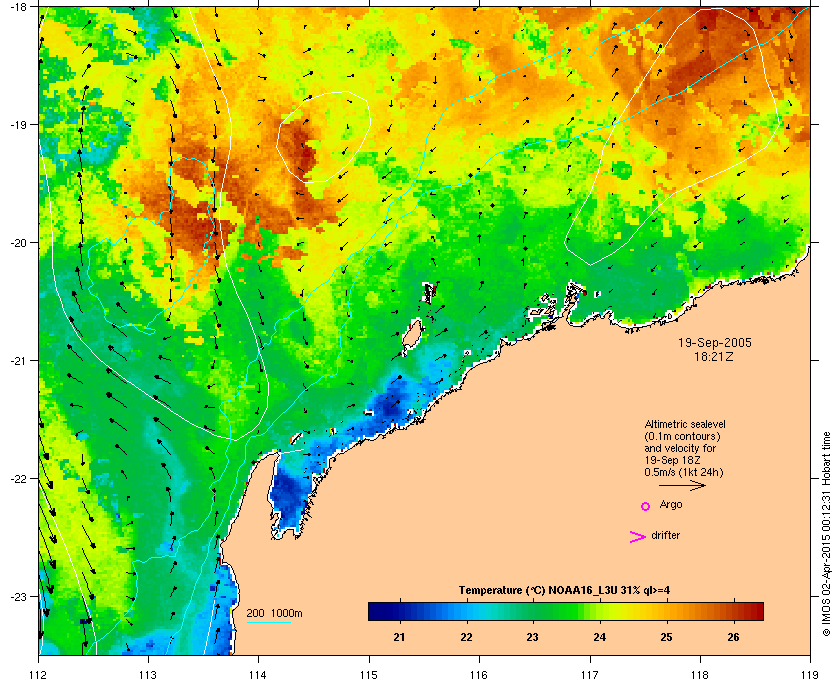This screenshot has height=680, width=840.
Task: Click the '116' longitude axis label
Action: click(479, 674)
